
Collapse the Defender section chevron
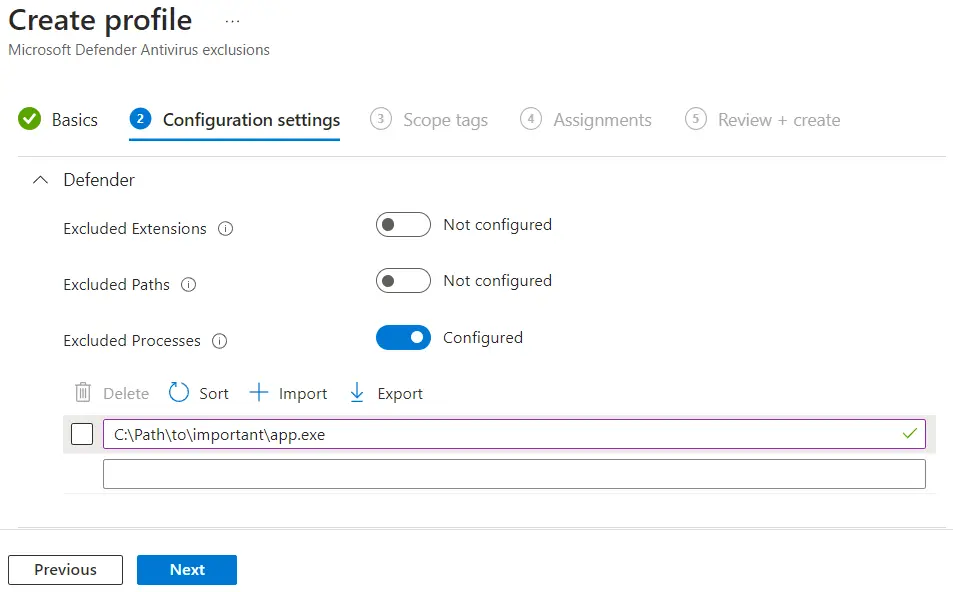point(41,180)
